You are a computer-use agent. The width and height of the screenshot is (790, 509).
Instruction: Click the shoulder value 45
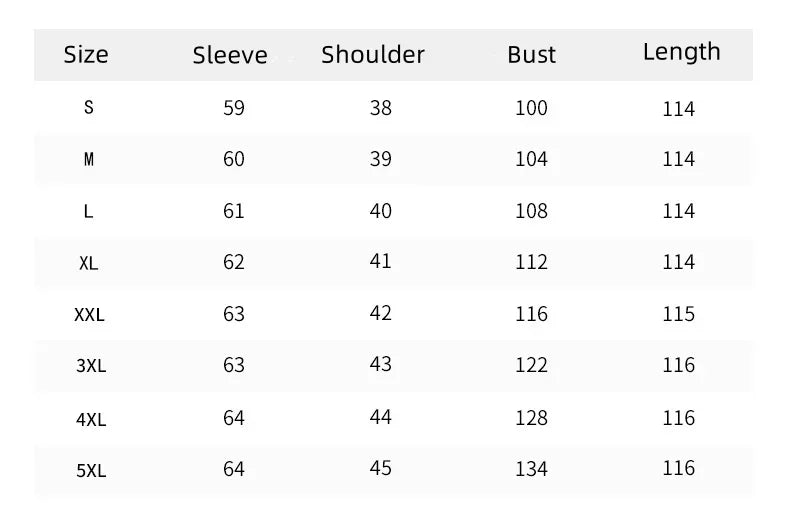(x=380, y=468)
